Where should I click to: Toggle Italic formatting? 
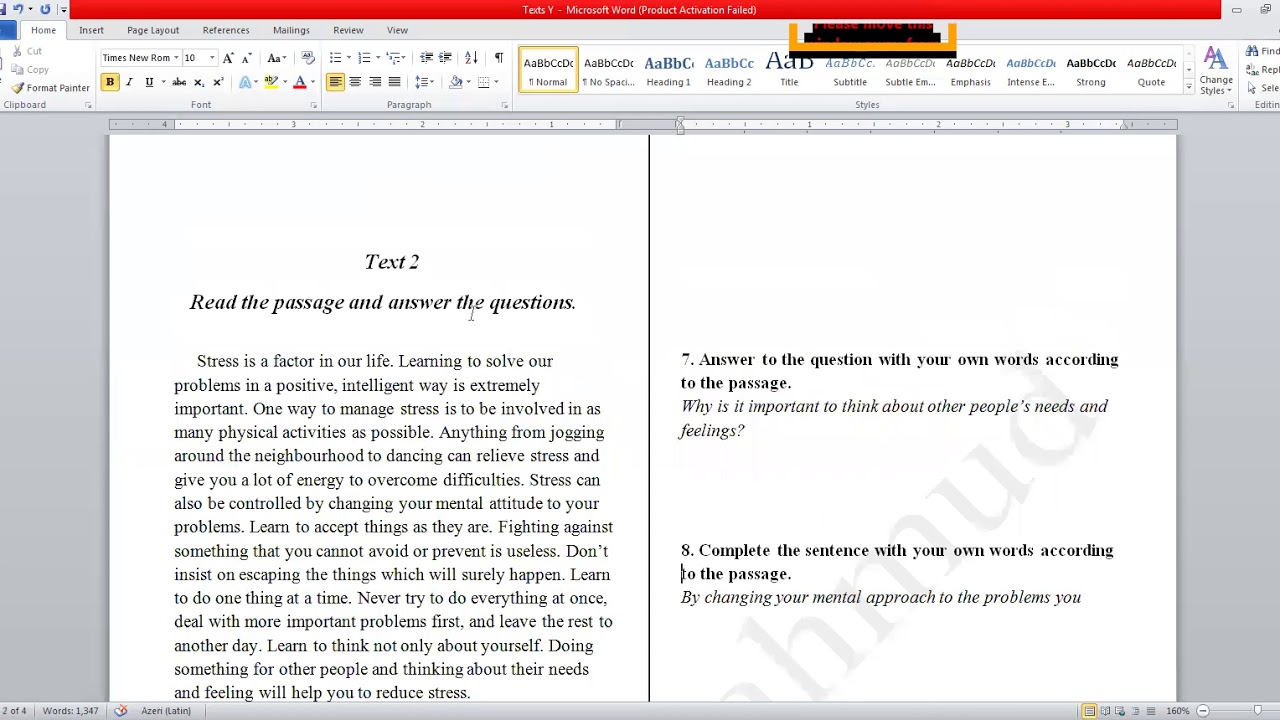pyautogui.click(x=129, y=82)
